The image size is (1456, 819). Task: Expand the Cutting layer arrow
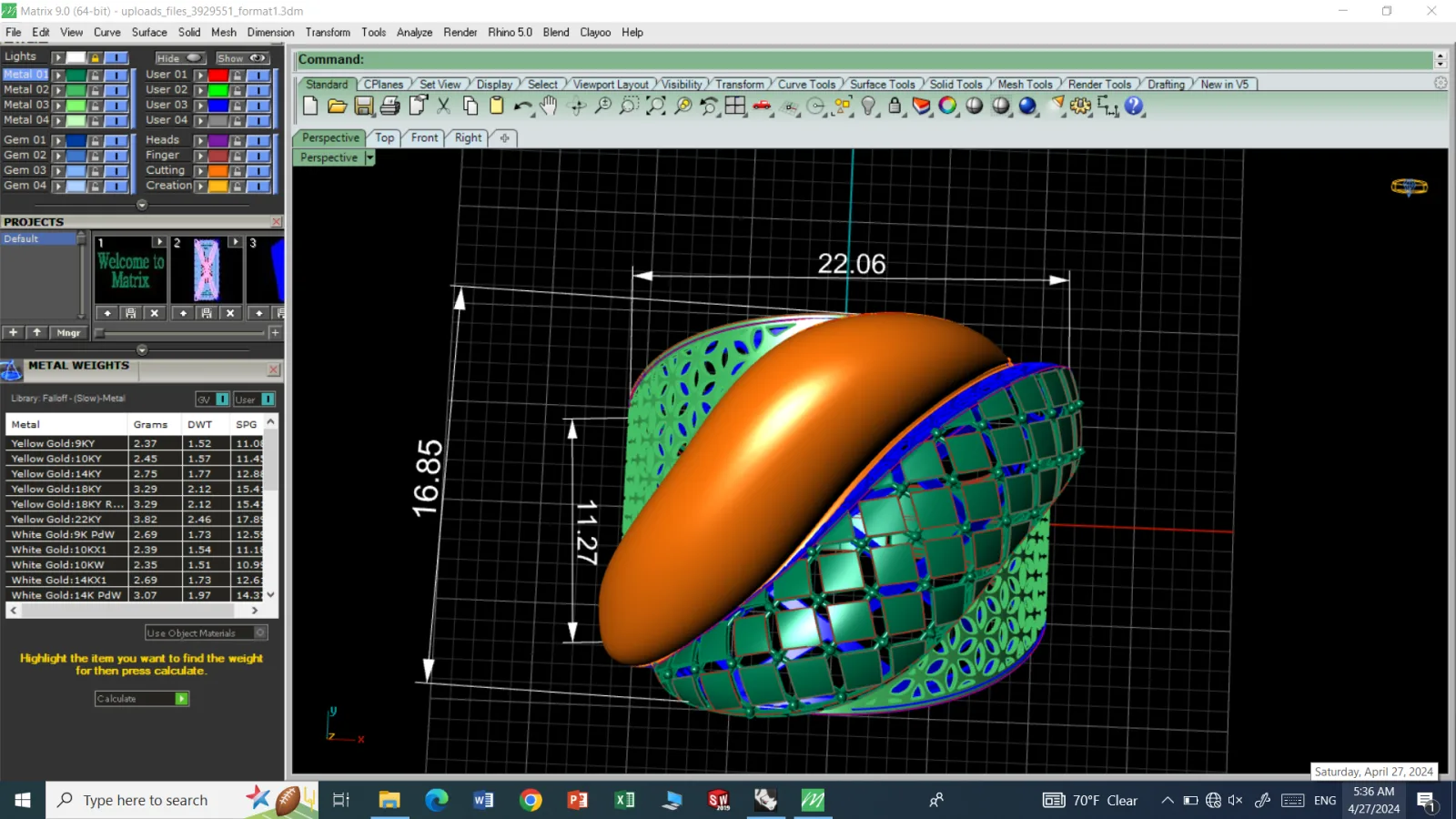[x=200, y=170]
